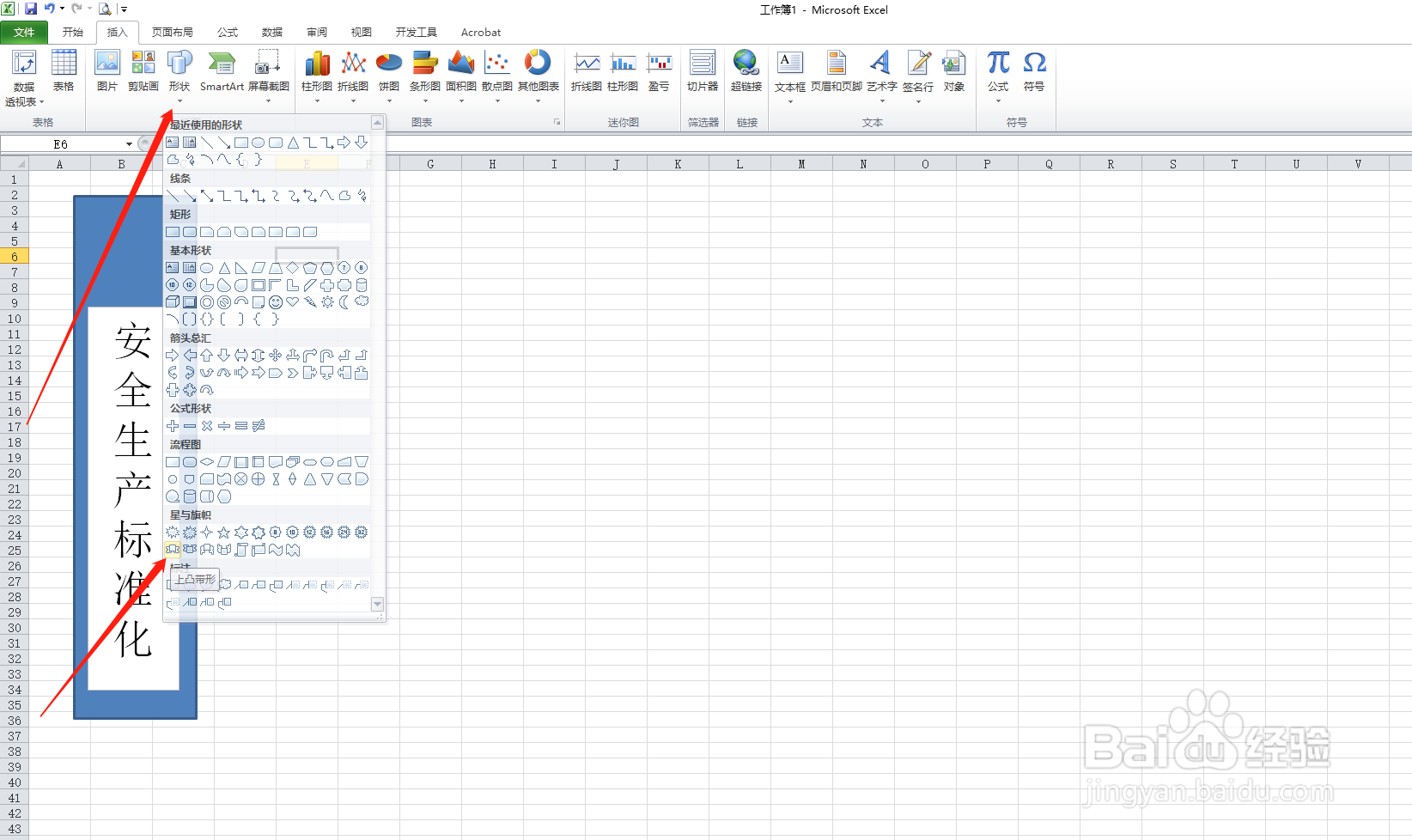Select the donut ring basic shape
Image resolution: width=1412 pixels, height=840 pixels.
(207, 302)
